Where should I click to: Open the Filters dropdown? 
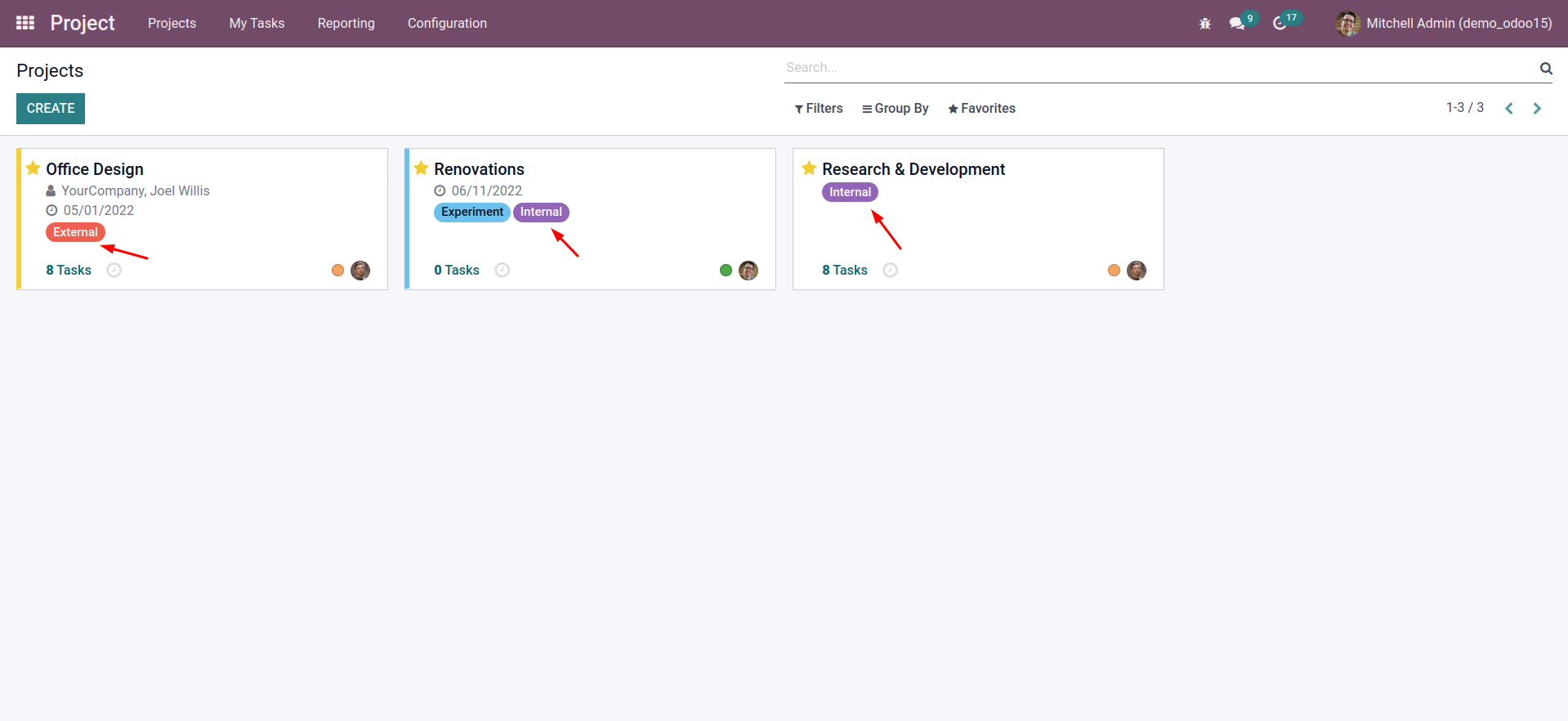point(819,109)
